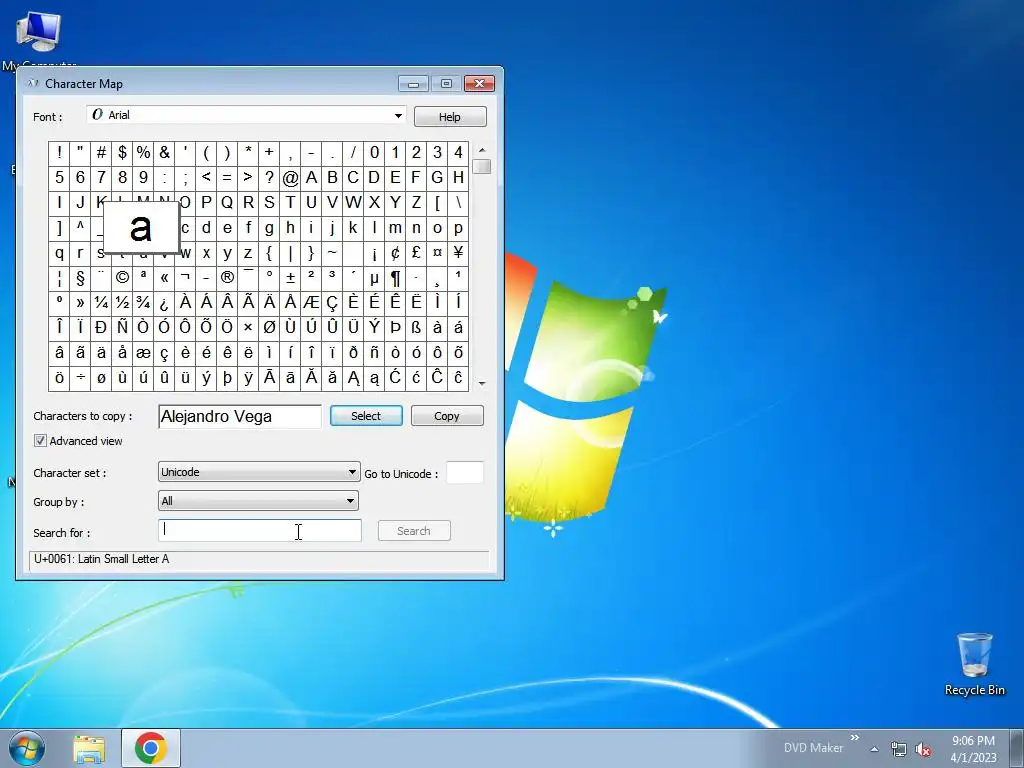The image size is (1024, 768).
Task: Select the section § character
Action: [80, 278]
